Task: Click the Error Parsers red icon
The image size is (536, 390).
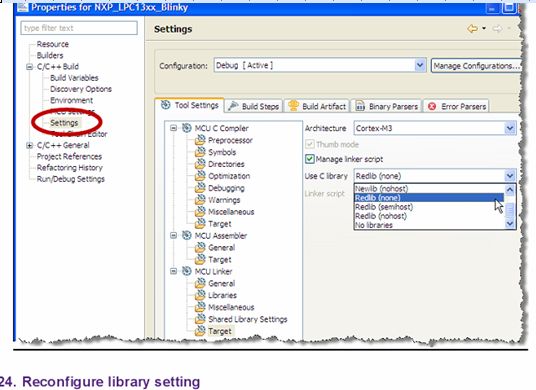Action: [x=432, y=106]
